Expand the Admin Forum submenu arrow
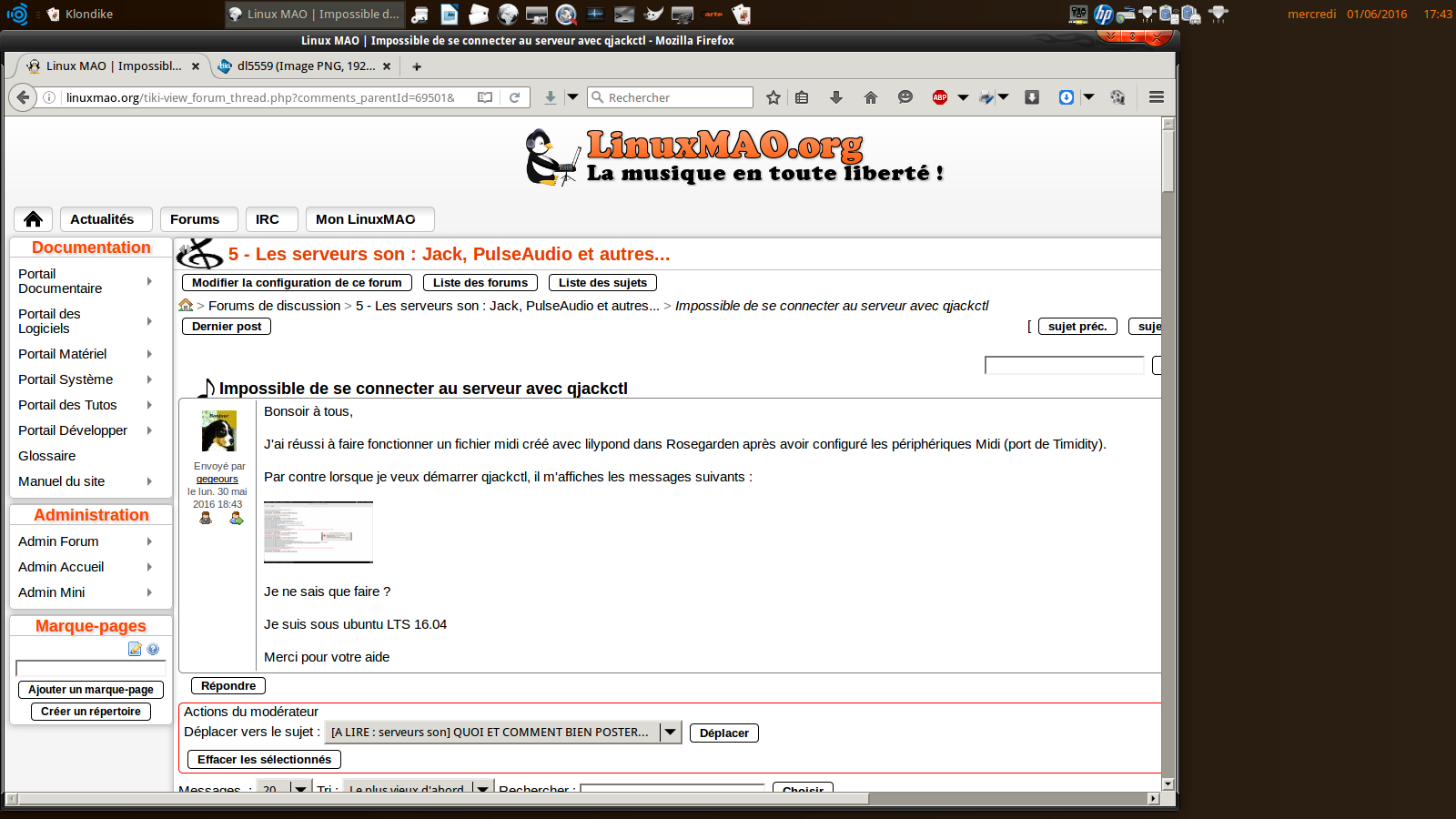The width and height of the screenshot is (1456, 819). tap(149, 541)
